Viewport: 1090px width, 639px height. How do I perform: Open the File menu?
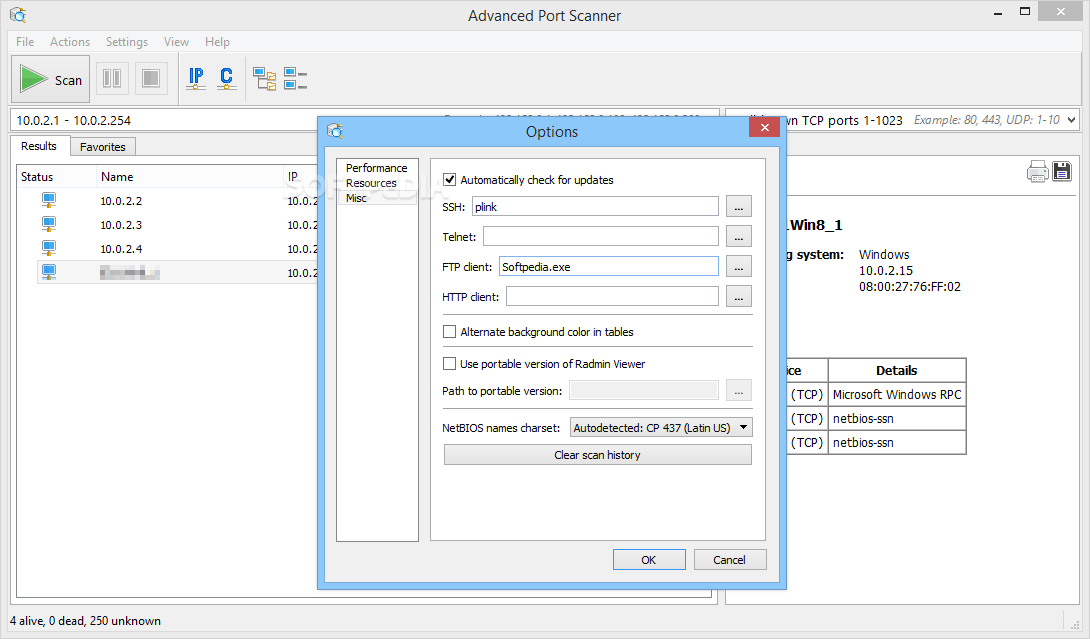click(25, 42)
